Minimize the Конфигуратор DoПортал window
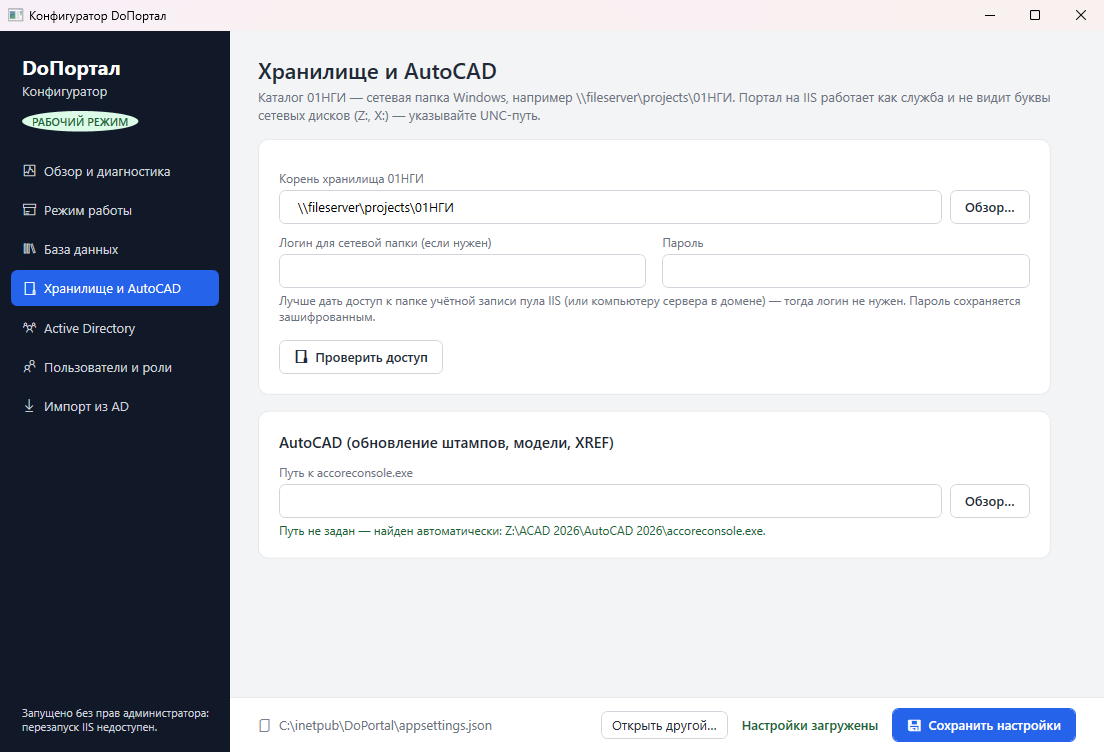The image size is (1104, 752). pyautogui.click(x=990, y=15)
